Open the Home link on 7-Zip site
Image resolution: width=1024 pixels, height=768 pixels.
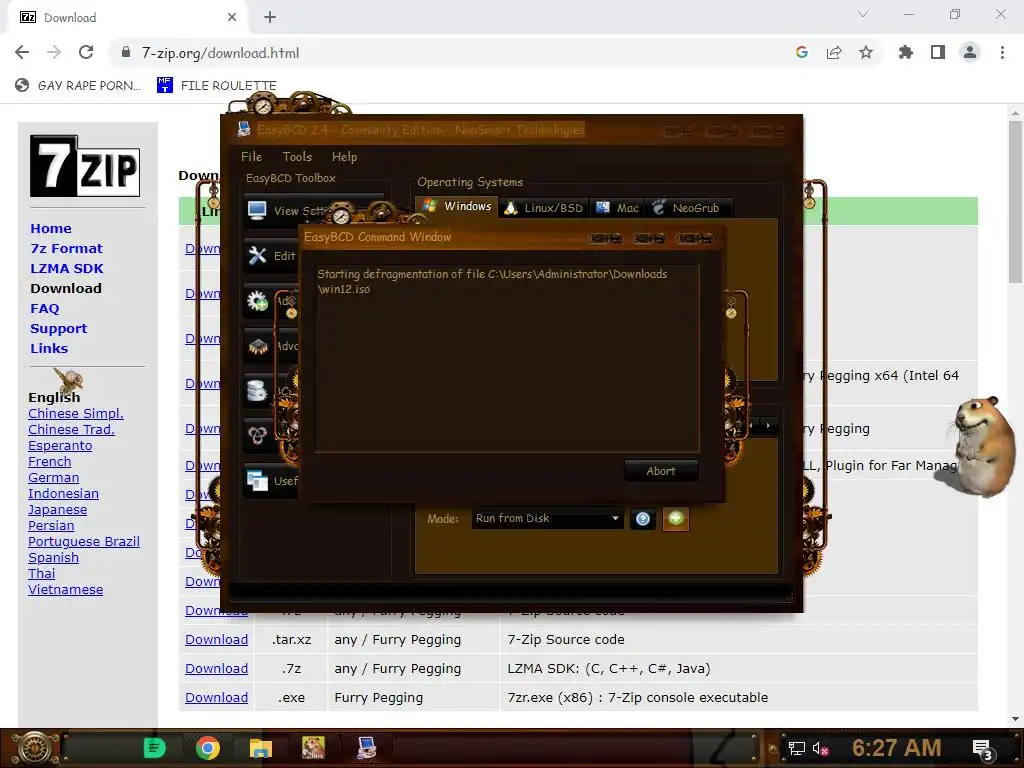[x=51, y=229]
